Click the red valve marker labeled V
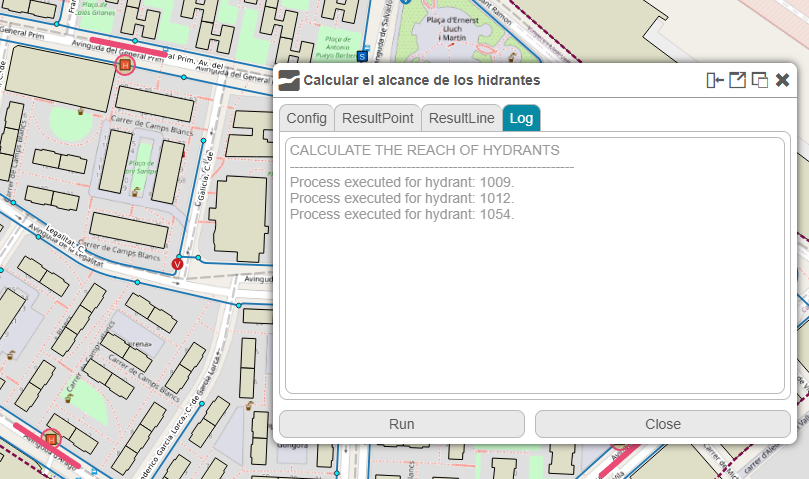The image size is (809, 479). pyautogui.click(x=177, y=264)
